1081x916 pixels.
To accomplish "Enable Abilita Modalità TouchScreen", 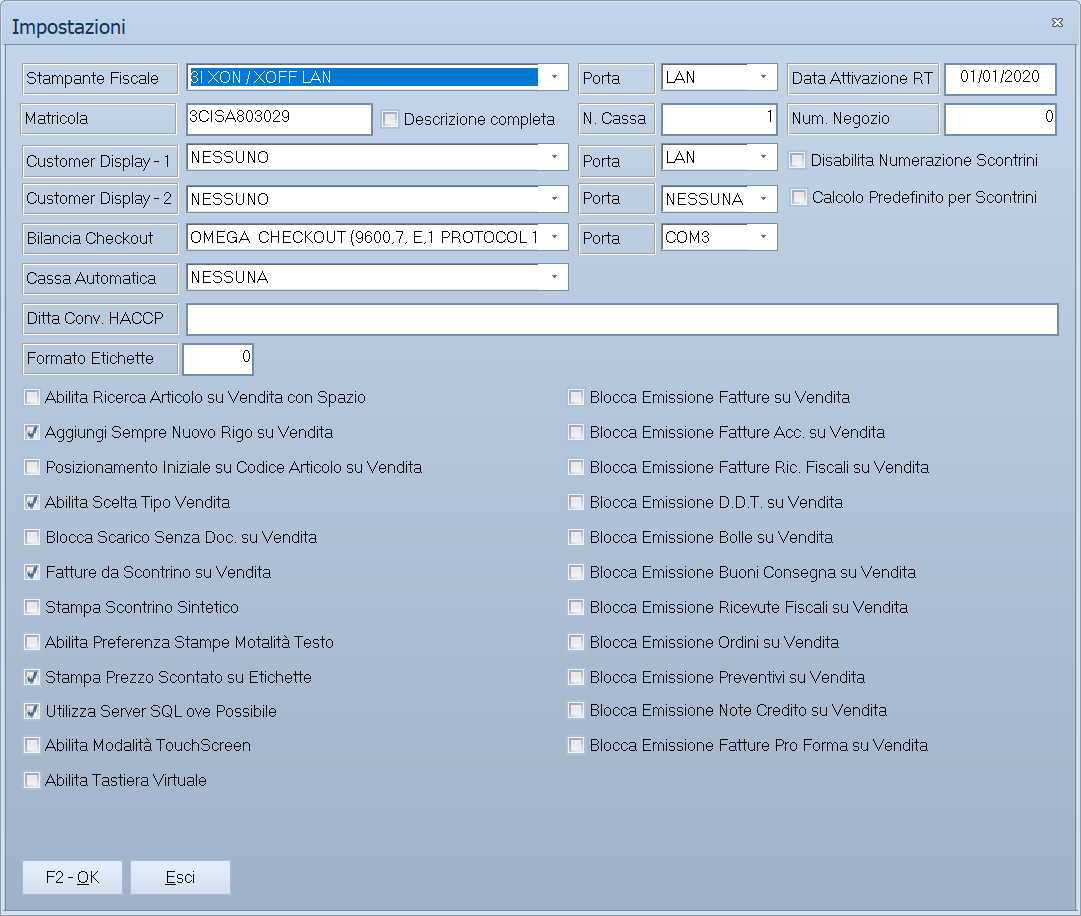I will [32, 745].
